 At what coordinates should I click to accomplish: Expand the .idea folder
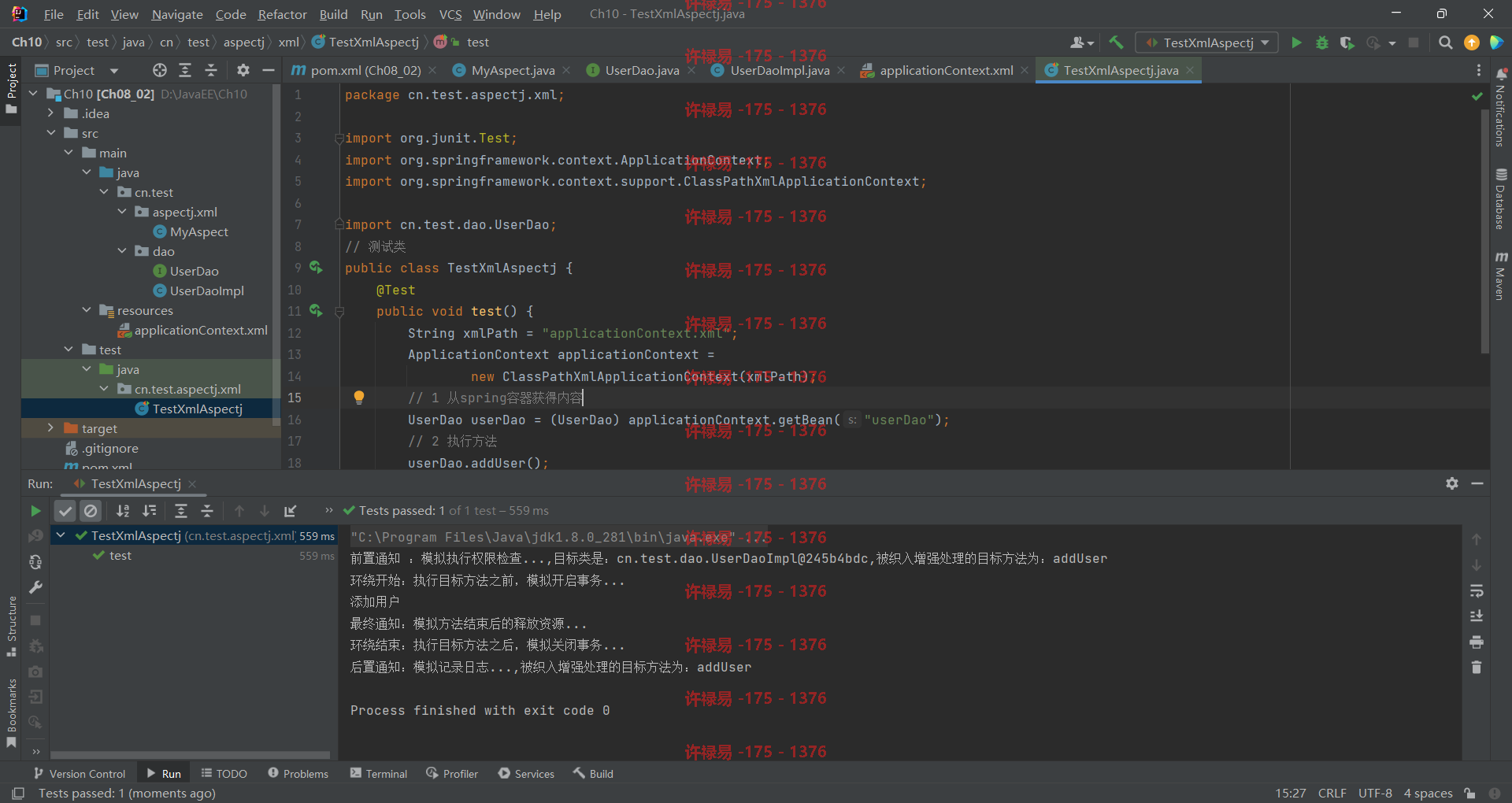pyautogui.click(x=51, y=113)
